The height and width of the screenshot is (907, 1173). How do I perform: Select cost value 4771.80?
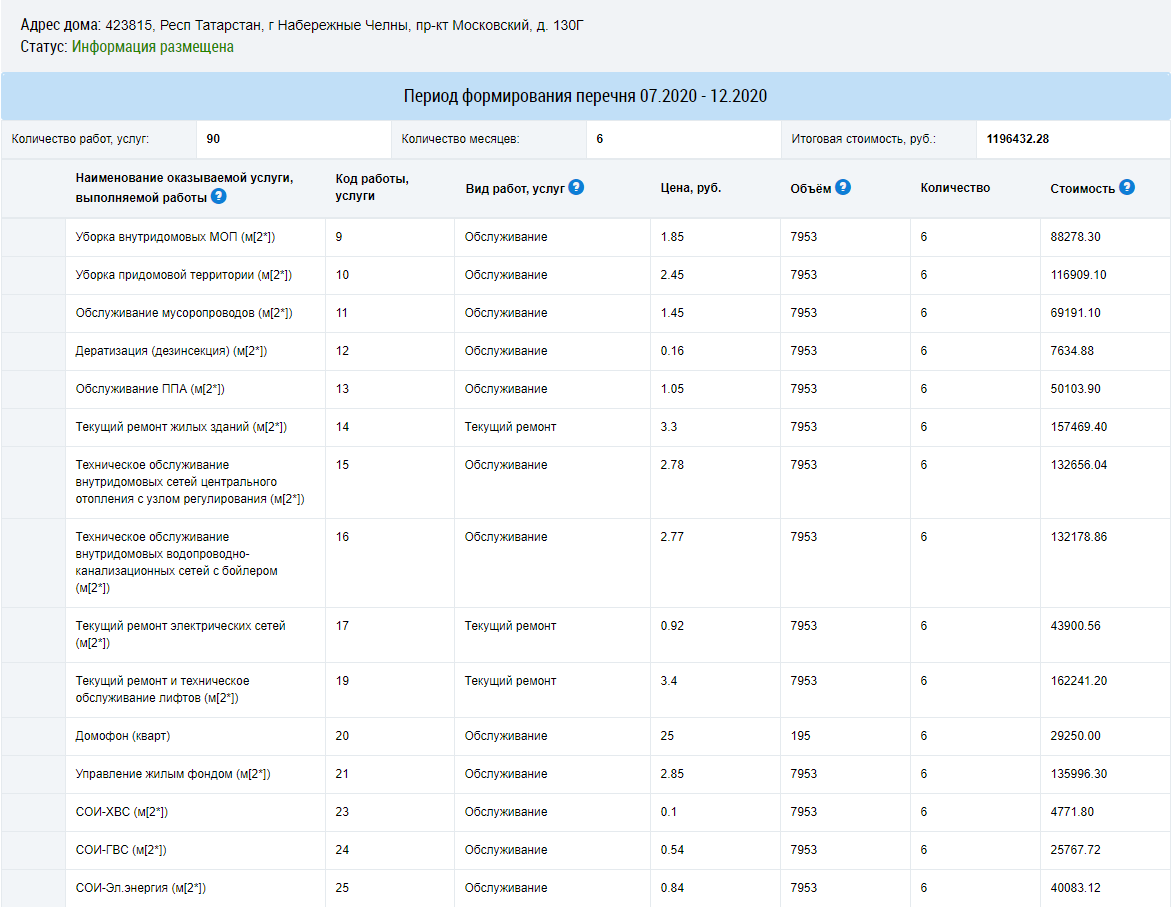[x=1072, y=813]
